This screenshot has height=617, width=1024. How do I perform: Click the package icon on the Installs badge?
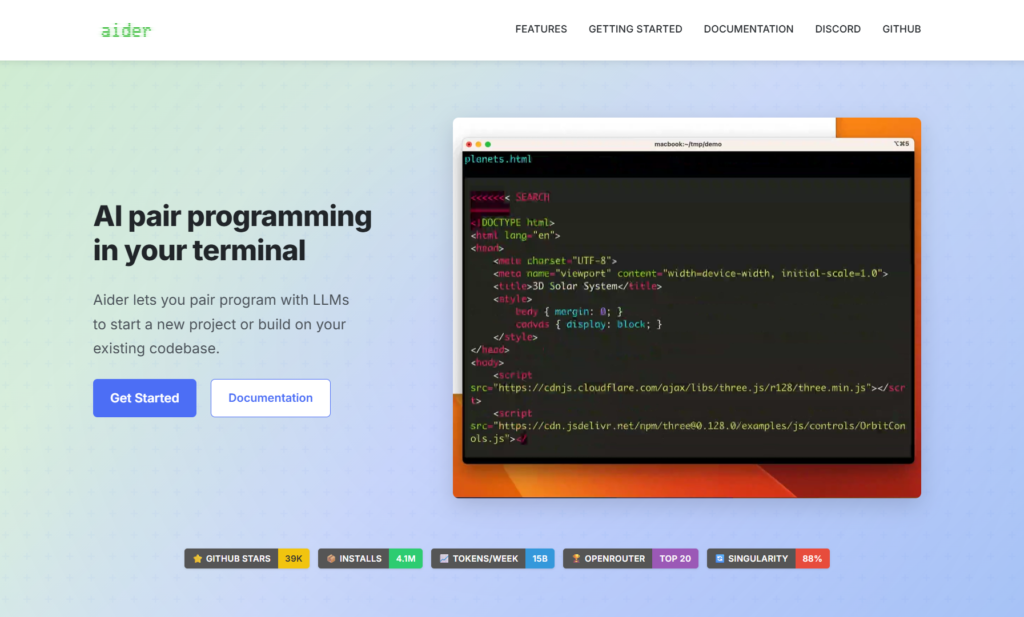(333, 558)
